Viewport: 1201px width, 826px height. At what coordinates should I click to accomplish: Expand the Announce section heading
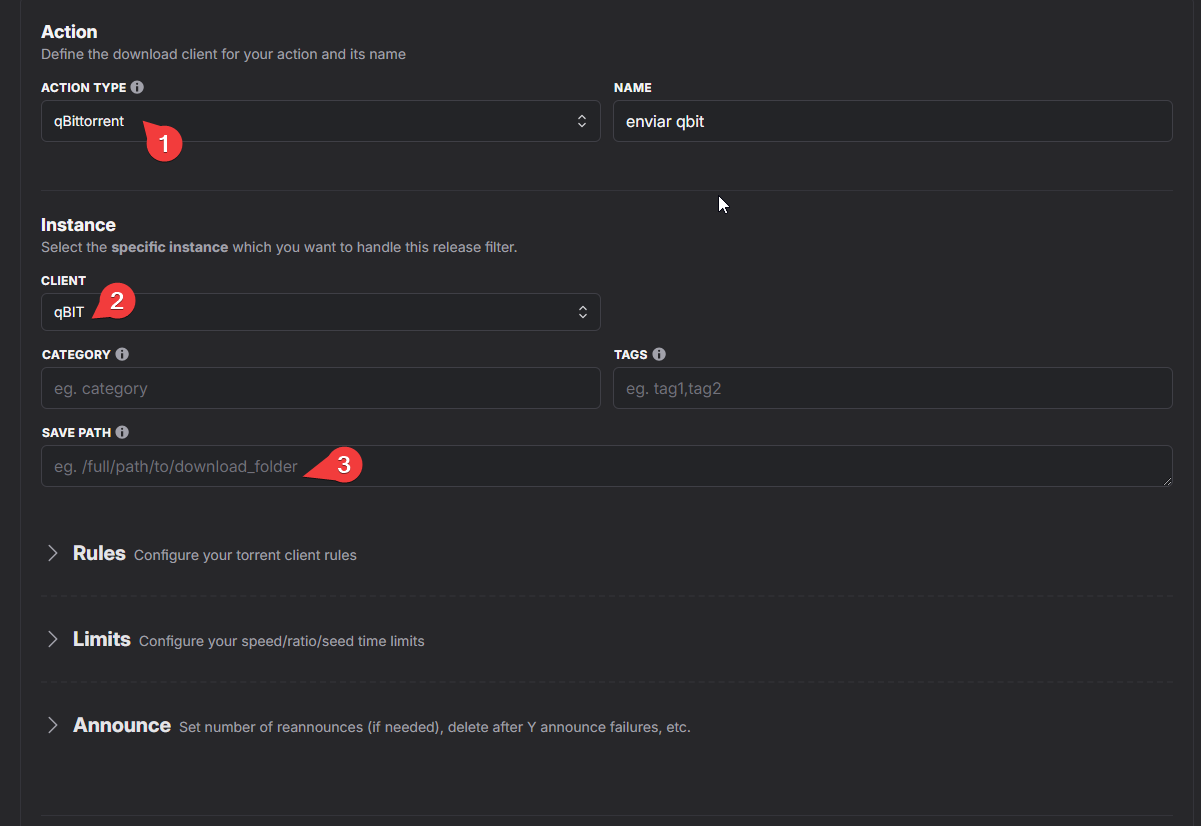(x=122, y=725)
